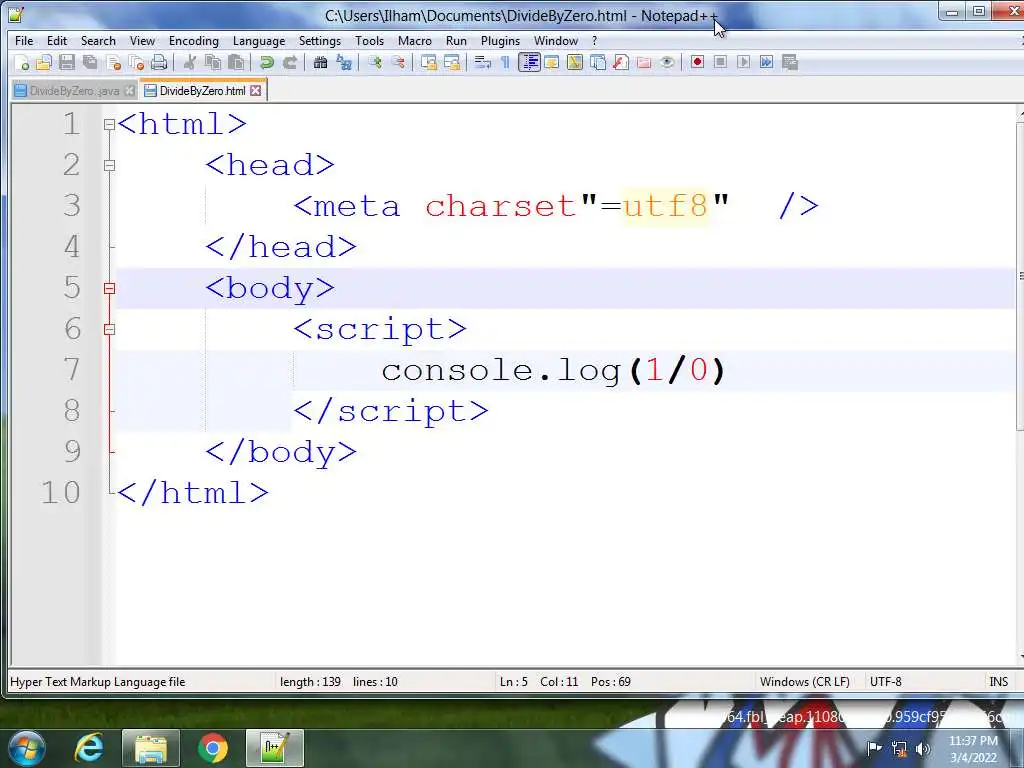The width and height of the screenshot is (1024, 768).
Task: Open the Edit menu
Action: coord(57,40)
